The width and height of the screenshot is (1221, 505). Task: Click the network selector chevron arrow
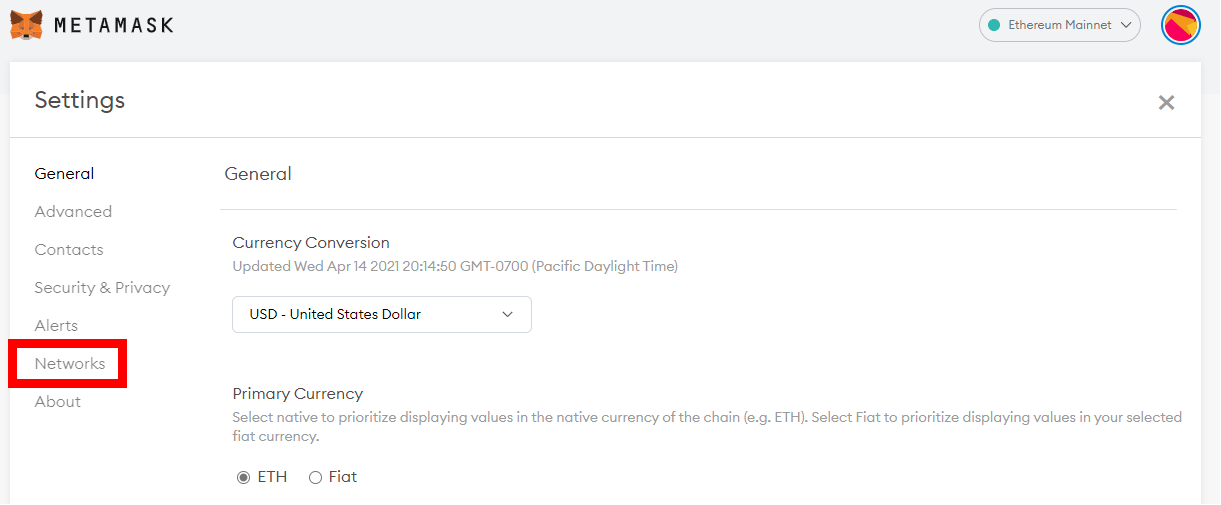(x=1125, y=25)
